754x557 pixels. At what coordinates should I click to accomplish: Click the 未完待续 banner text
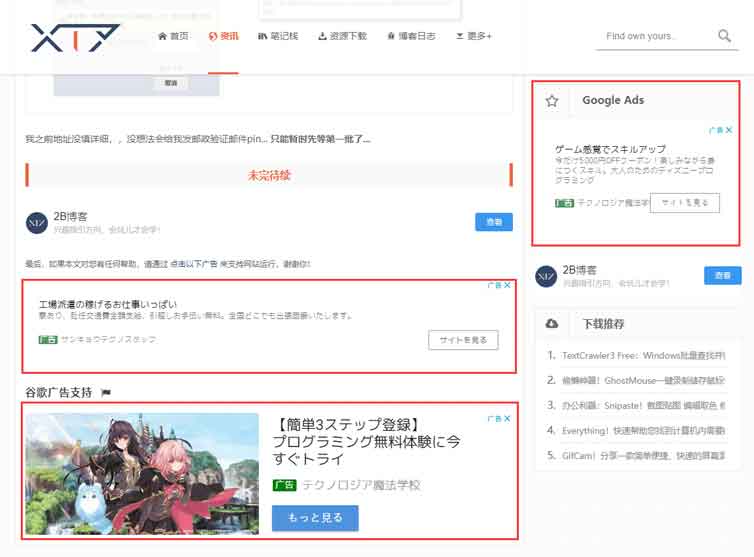[x=269, y=175]
